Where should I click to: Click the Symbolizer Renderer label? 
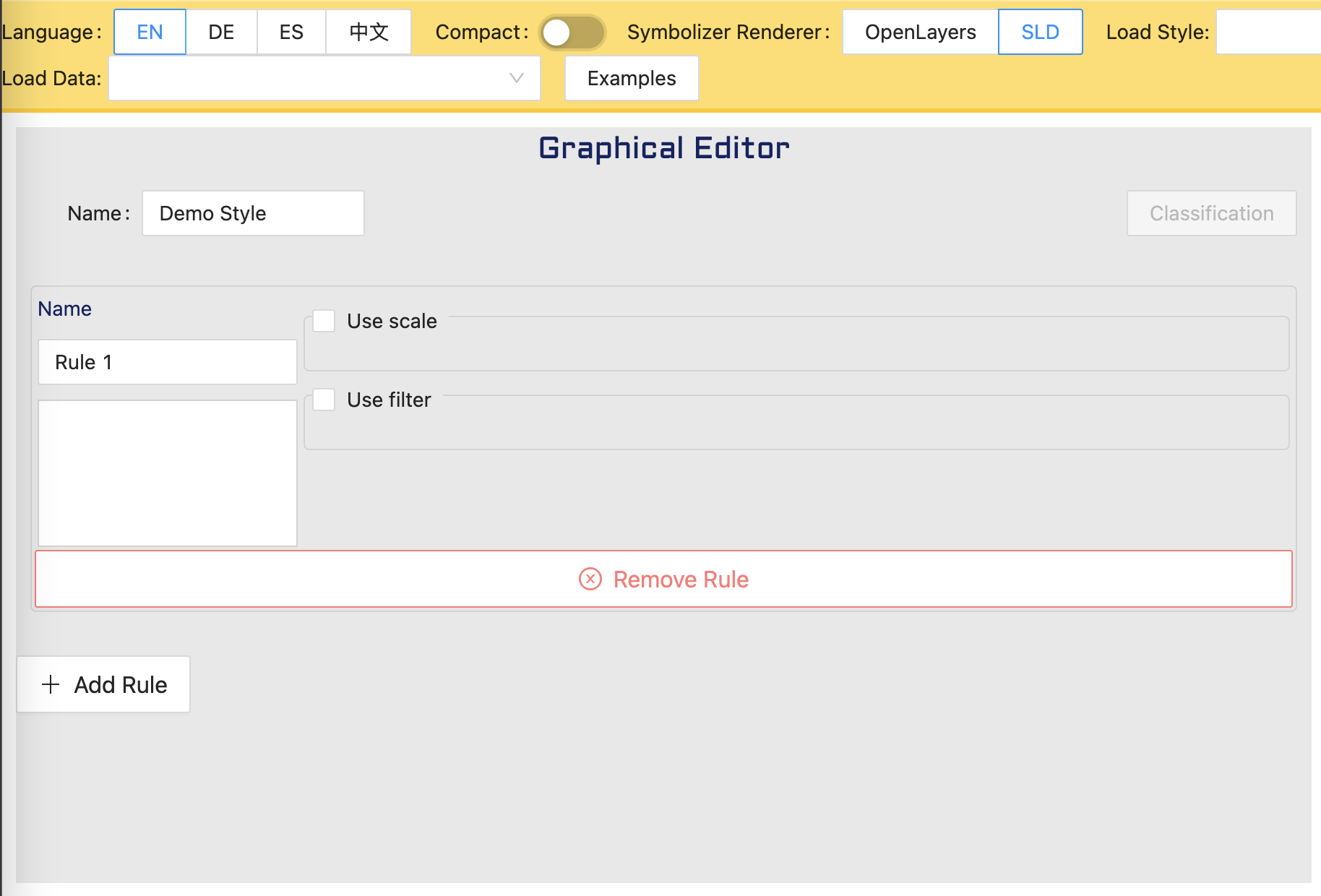tap(728, 32)
